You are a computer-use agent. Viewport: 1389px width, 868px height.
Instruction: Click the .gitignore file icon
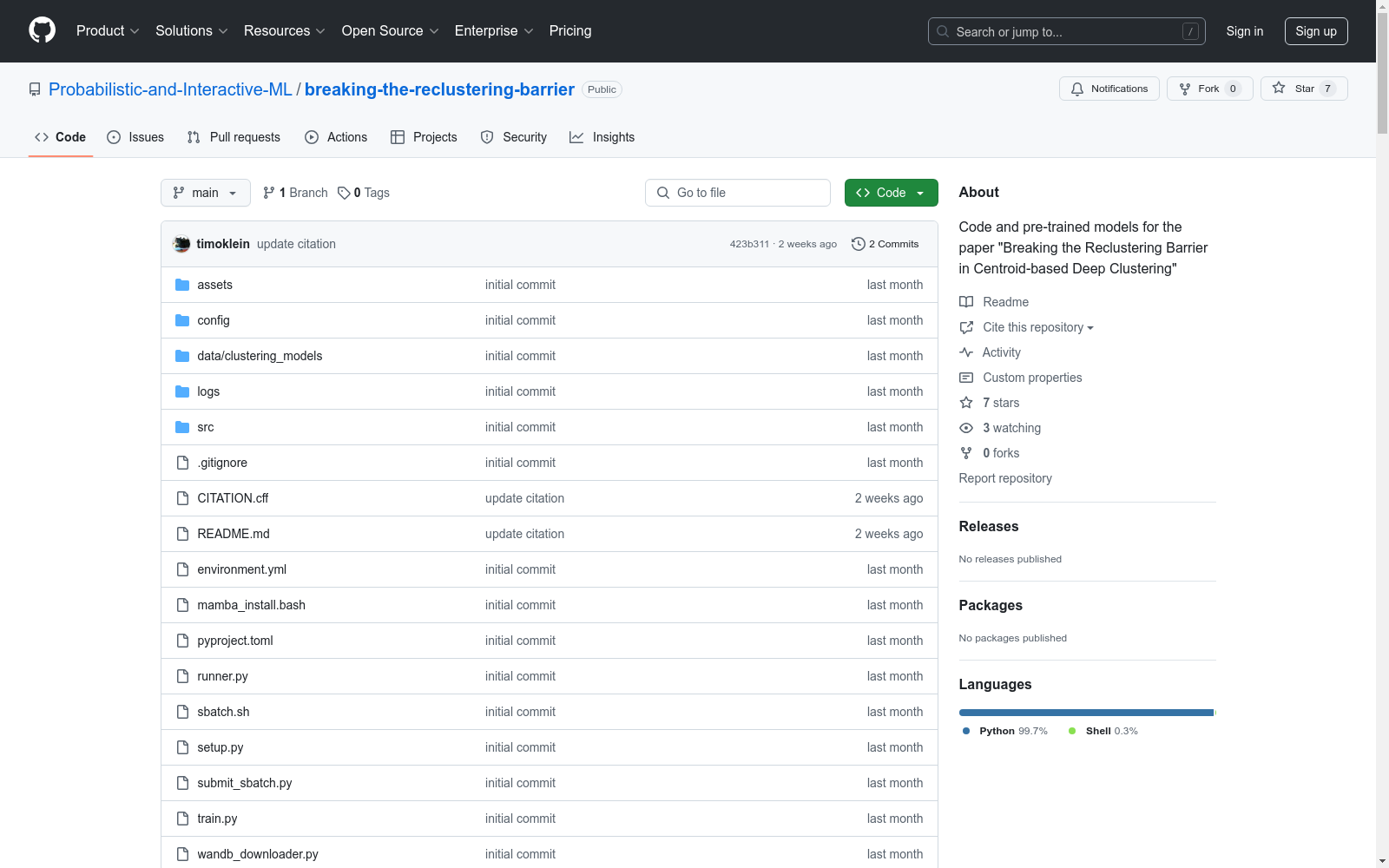click(182, 463)
